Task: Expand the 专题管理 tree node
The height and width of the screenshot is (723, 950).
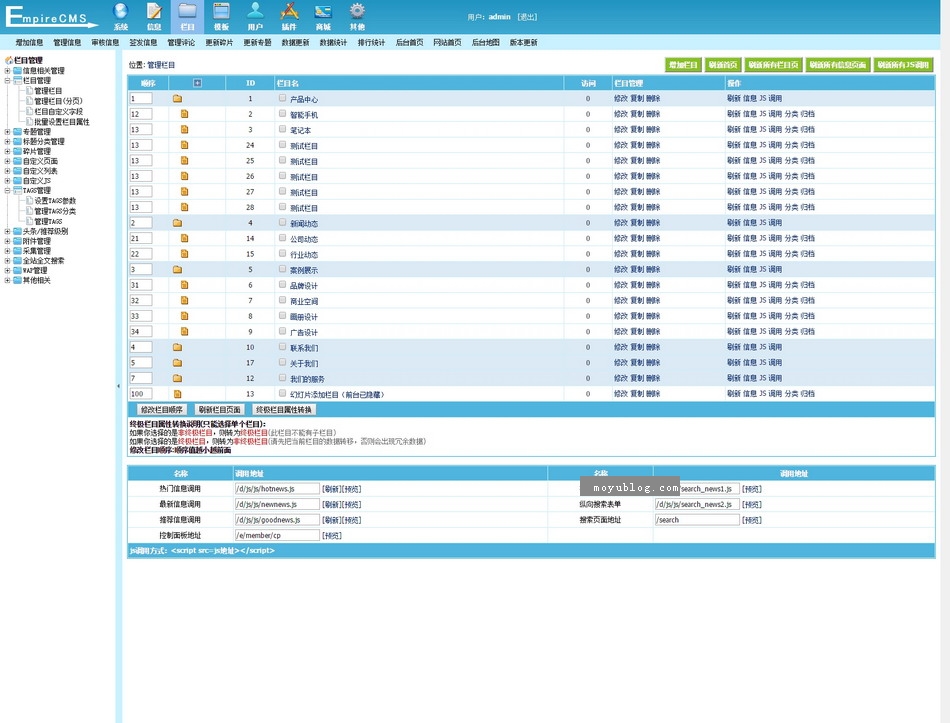Action: pos(7,132)
